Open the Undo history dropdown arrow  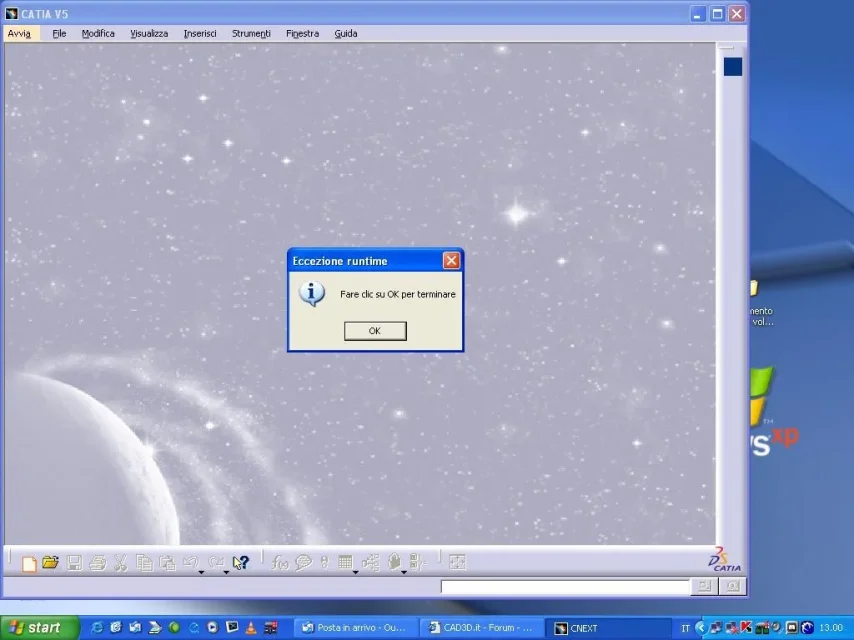pos(201,572)
